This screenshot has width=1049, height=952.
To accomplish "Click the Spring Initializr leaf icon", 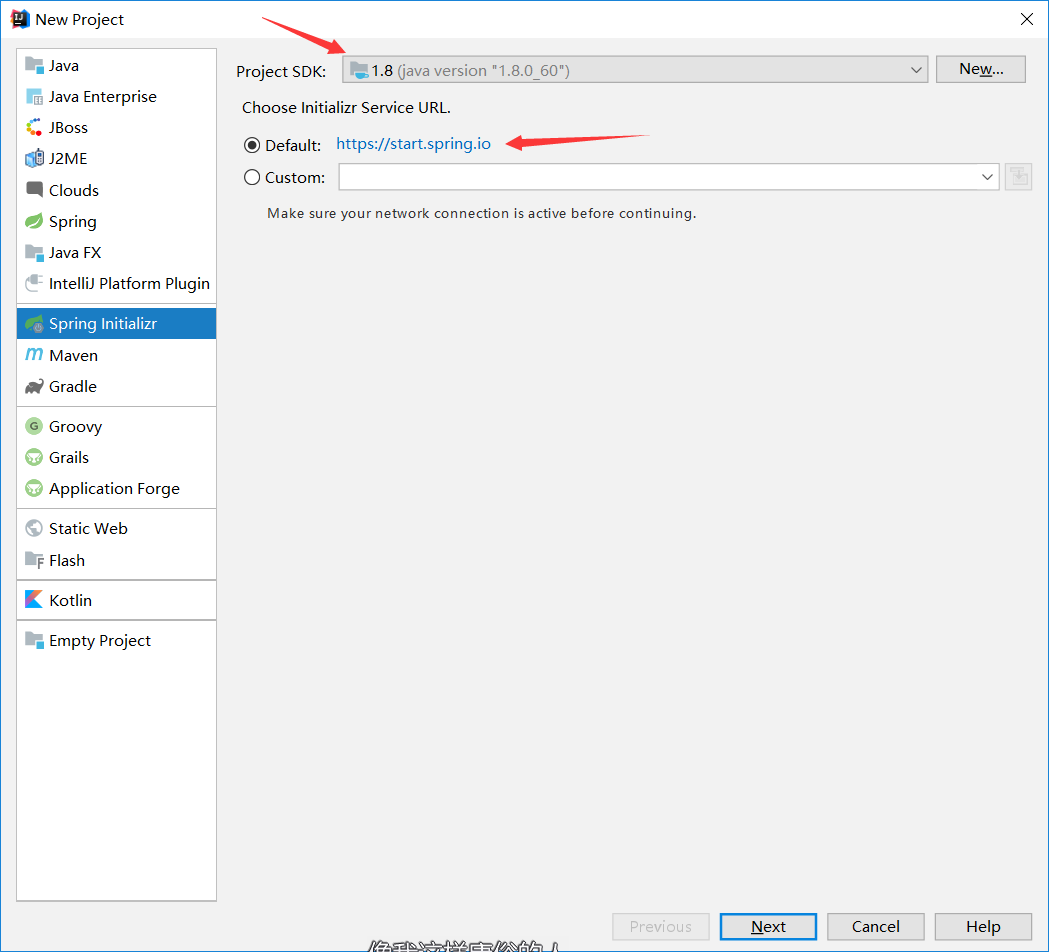I will tap(34, 324).
